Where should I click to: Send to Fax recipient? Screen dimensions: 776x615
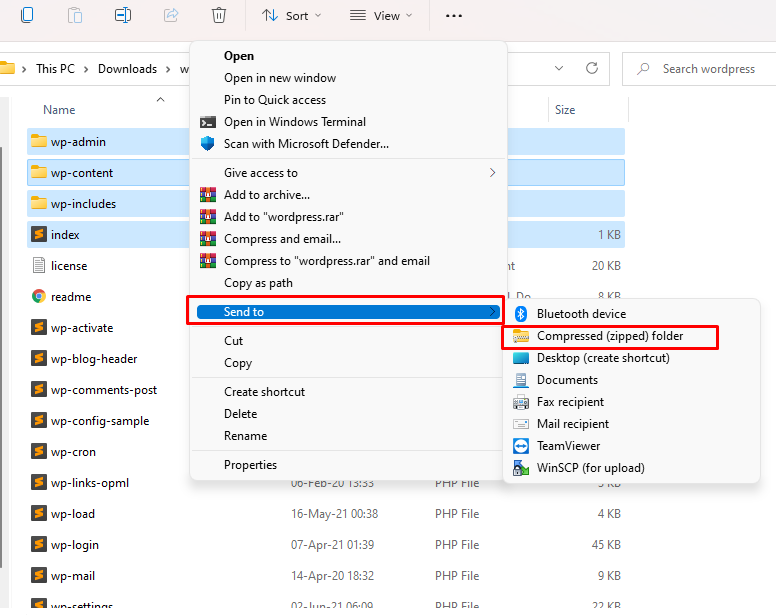(631, 402)
